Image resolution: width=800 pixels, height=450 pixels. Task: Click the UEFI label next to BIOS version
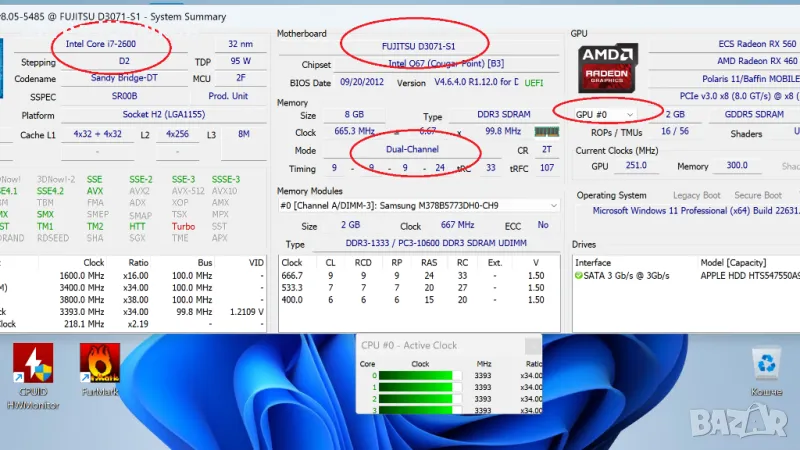pos(536,82)
